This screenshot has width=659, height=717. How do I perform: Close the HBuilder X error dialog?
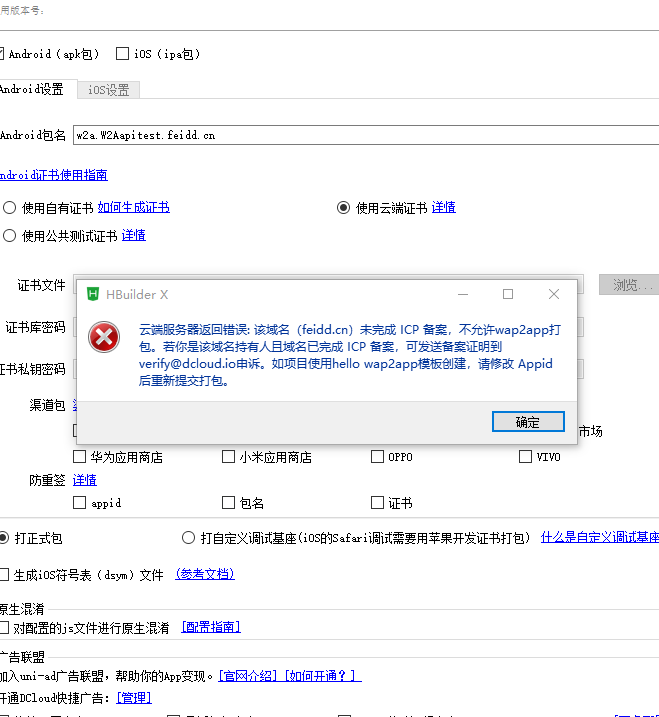coord(554,294)
